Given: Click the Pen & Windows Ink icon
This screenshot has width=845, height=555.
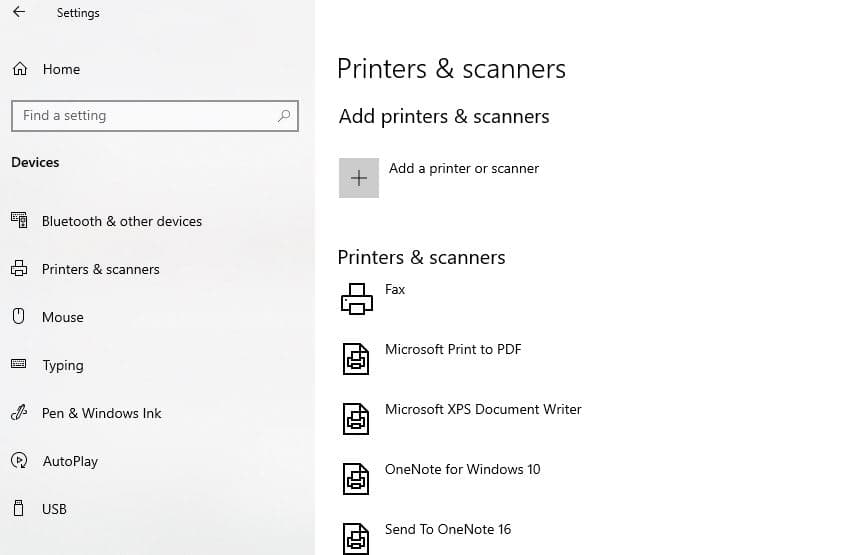Looking at the screenshot, I should [19, 413].
